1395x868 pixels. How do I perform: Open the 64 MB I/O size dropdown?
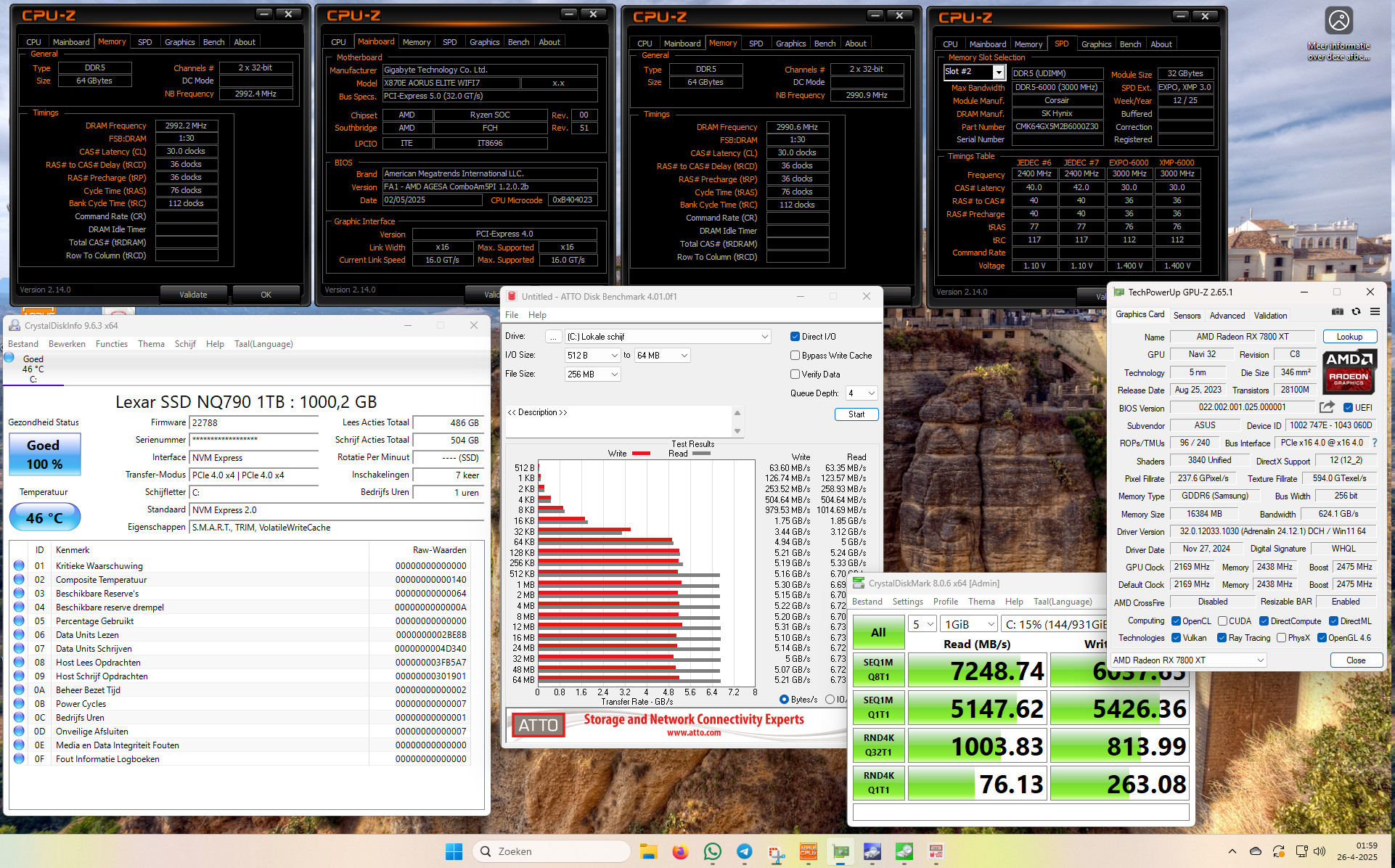pyautogui.click(x=662, y=355)
